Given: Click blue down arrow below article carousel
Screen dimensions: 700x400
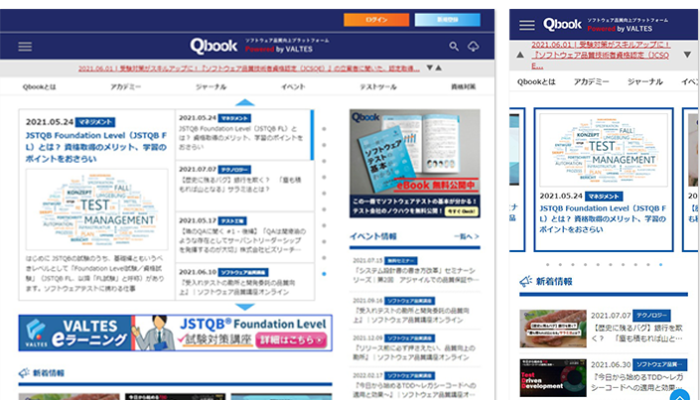Looking at the screenshot, I should [x=245, y=307].
